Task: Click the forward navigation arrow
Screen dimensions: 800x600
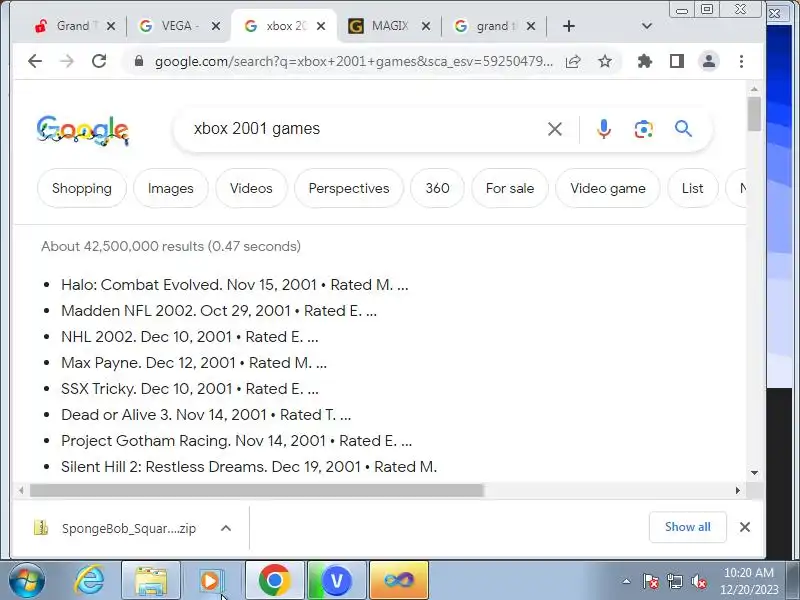Action: pyautogui.click(x=67, y=61)
